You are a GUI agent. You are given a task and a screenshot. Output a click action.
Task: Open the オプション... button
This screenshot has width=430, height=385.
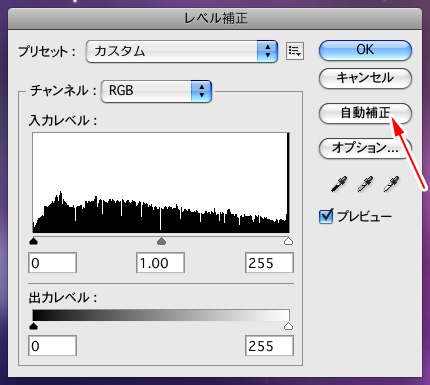[365, 148]
